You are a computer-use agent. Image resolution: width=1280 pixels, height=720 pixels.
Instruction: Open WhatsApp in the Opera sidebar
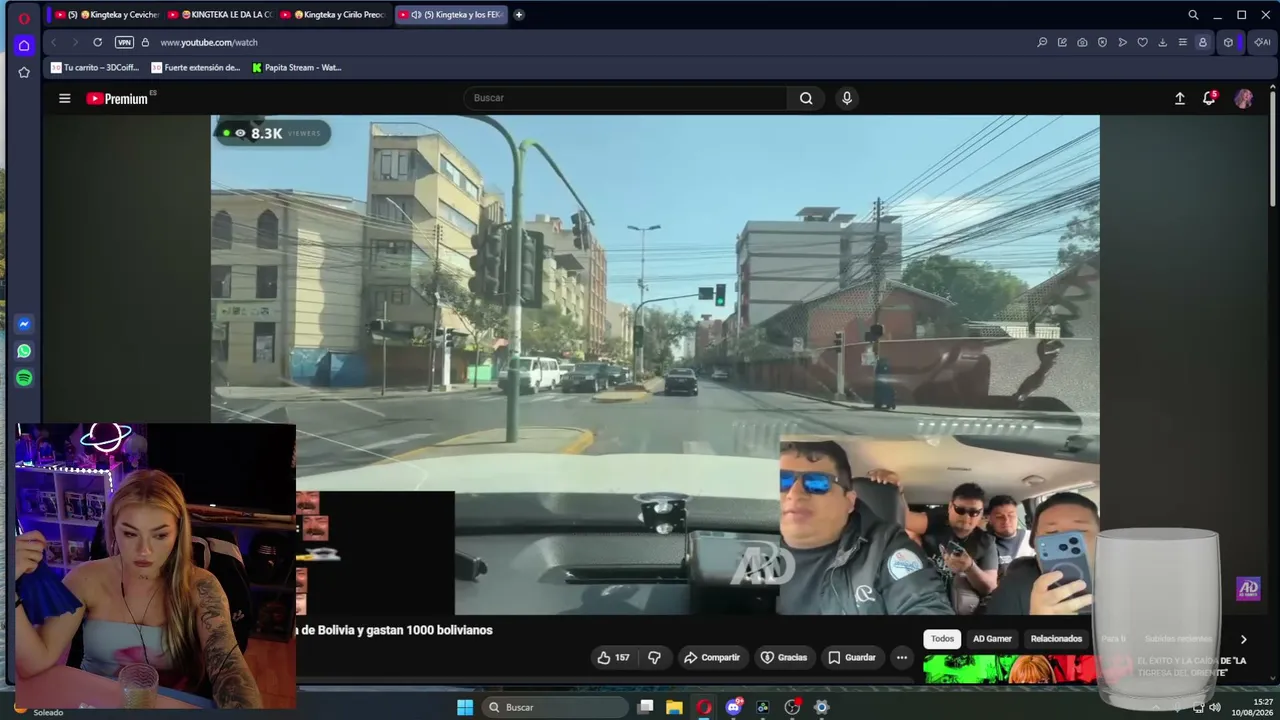pos(24,351)
